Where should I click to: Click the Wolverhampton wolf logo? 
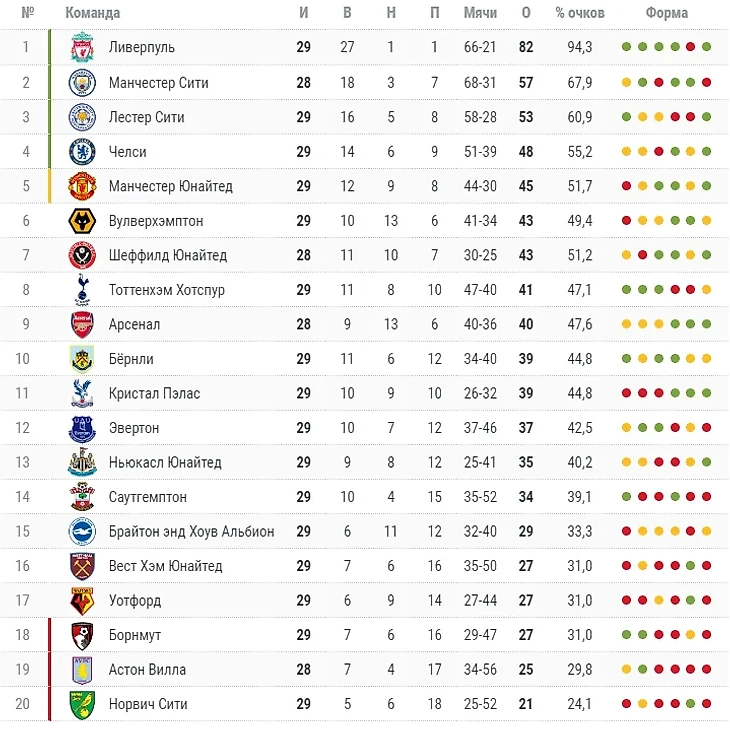pos(81,220)
